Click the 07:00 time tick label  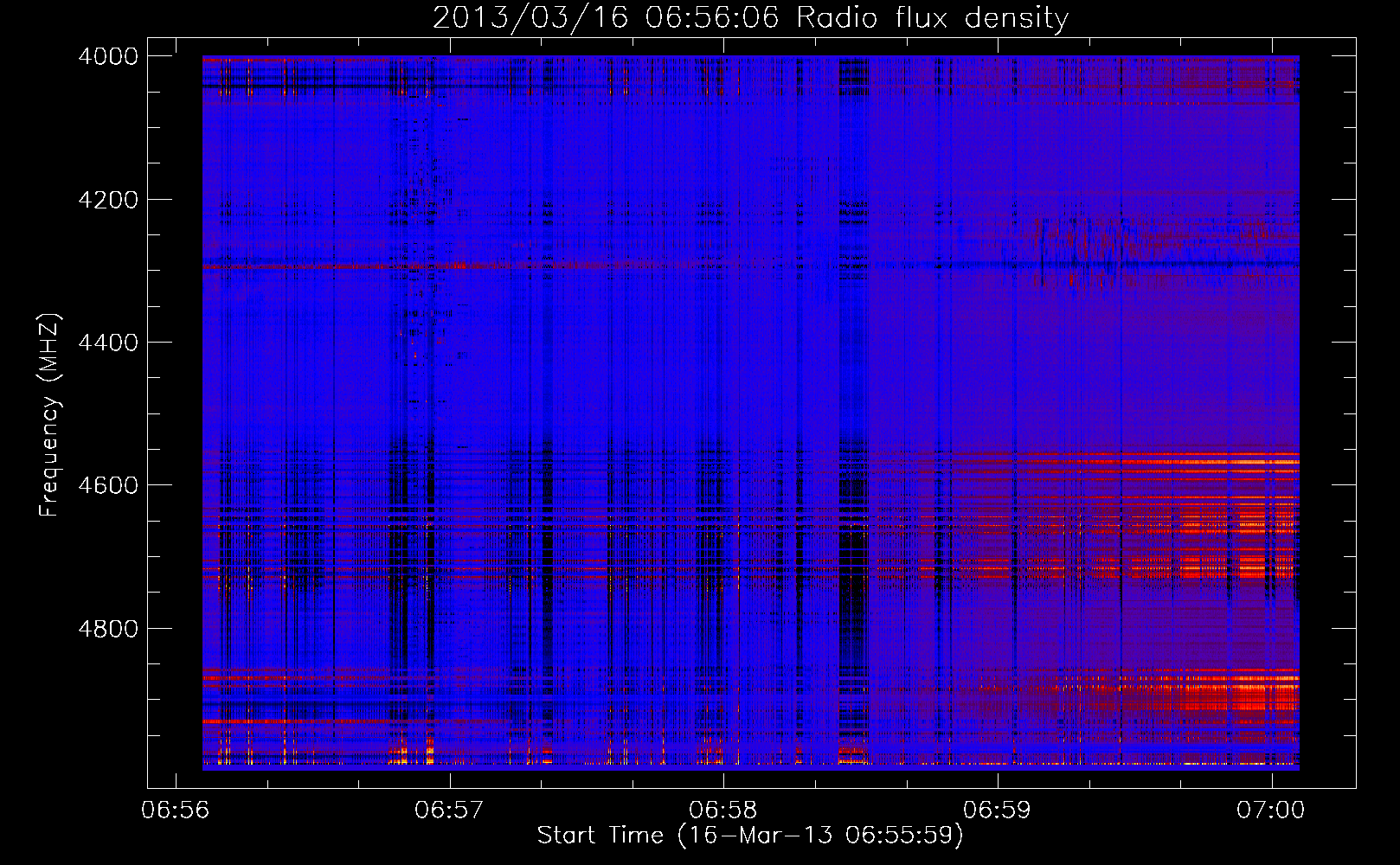1270,811
